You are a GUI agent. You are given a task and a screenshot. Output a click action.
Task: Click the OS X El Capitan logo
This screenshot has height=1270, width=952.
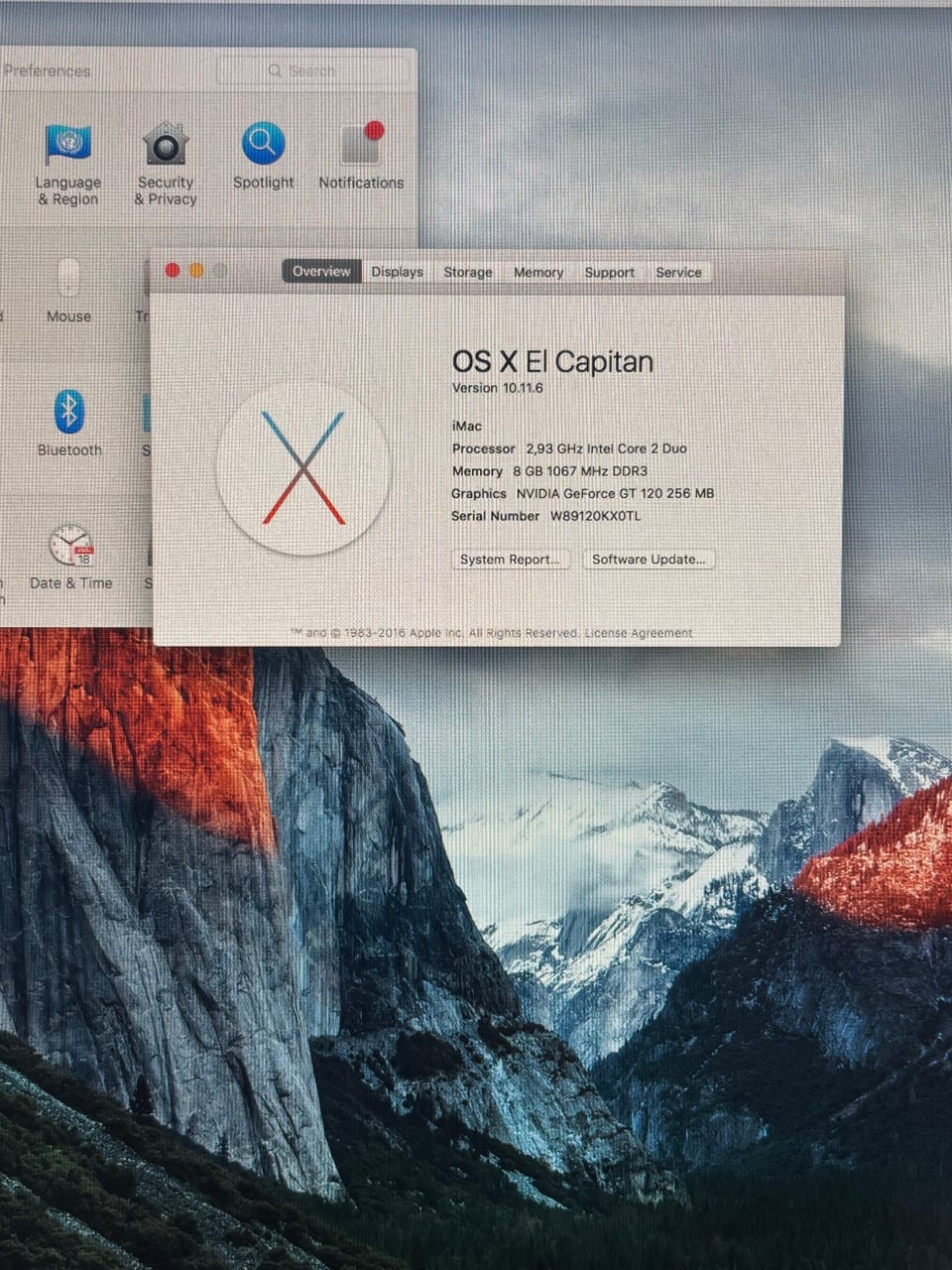[x=303, y=467]
